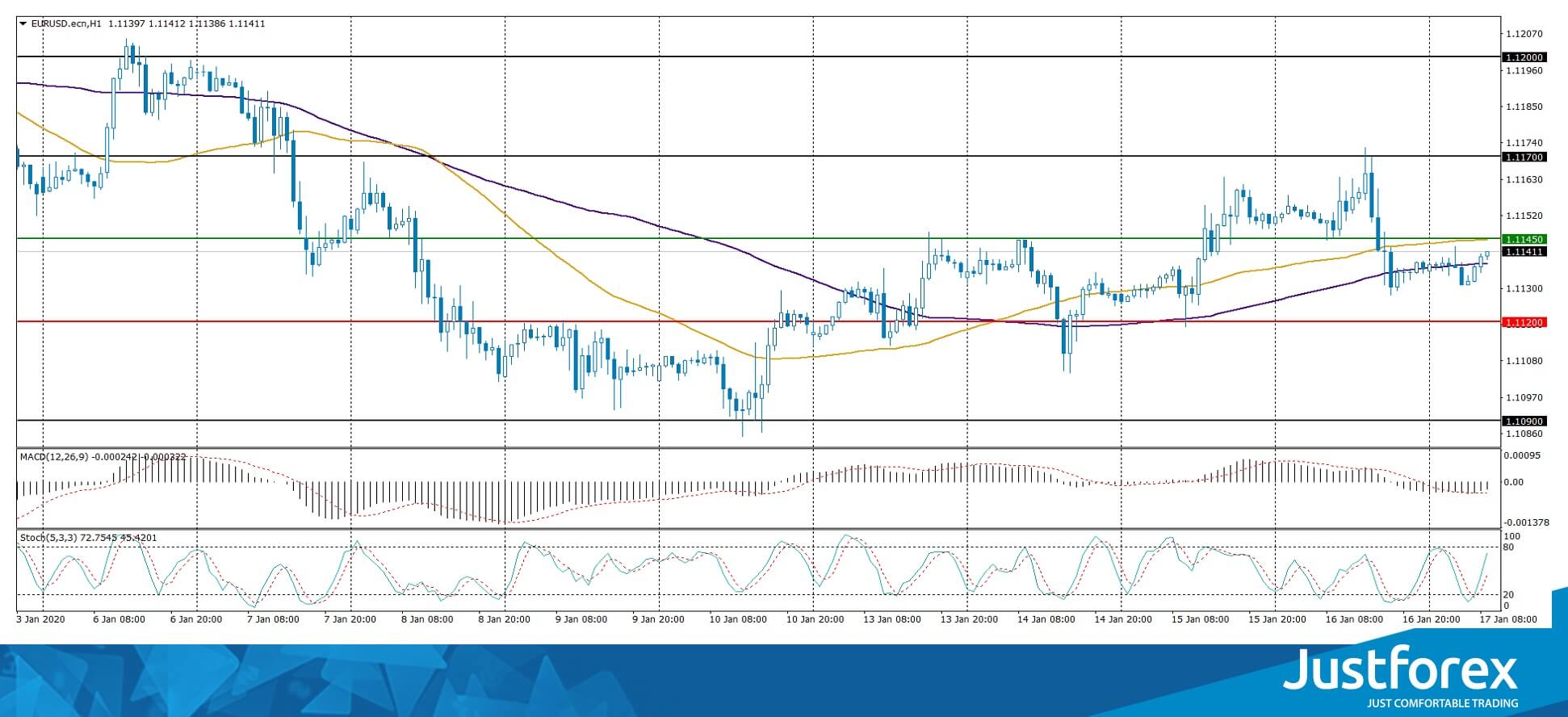This screenshot has width=1568, height=717.
Task: Click the MACD(12,26,9) indicator label
Action: click(x=54, y=457)
